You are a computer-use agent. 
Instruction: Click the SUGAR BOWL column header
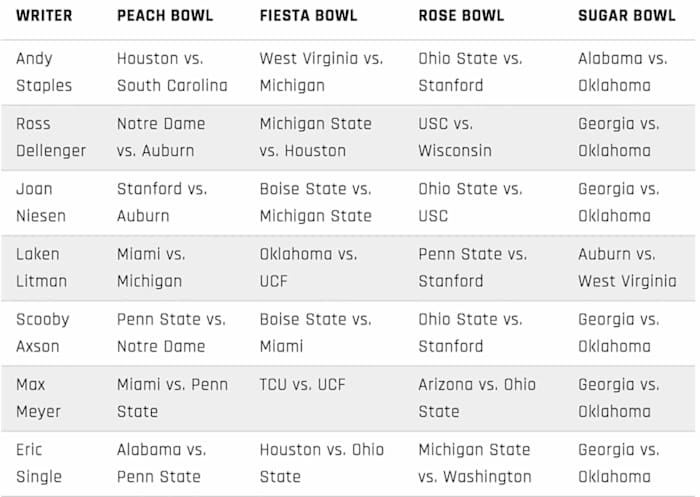pos(625,16)
